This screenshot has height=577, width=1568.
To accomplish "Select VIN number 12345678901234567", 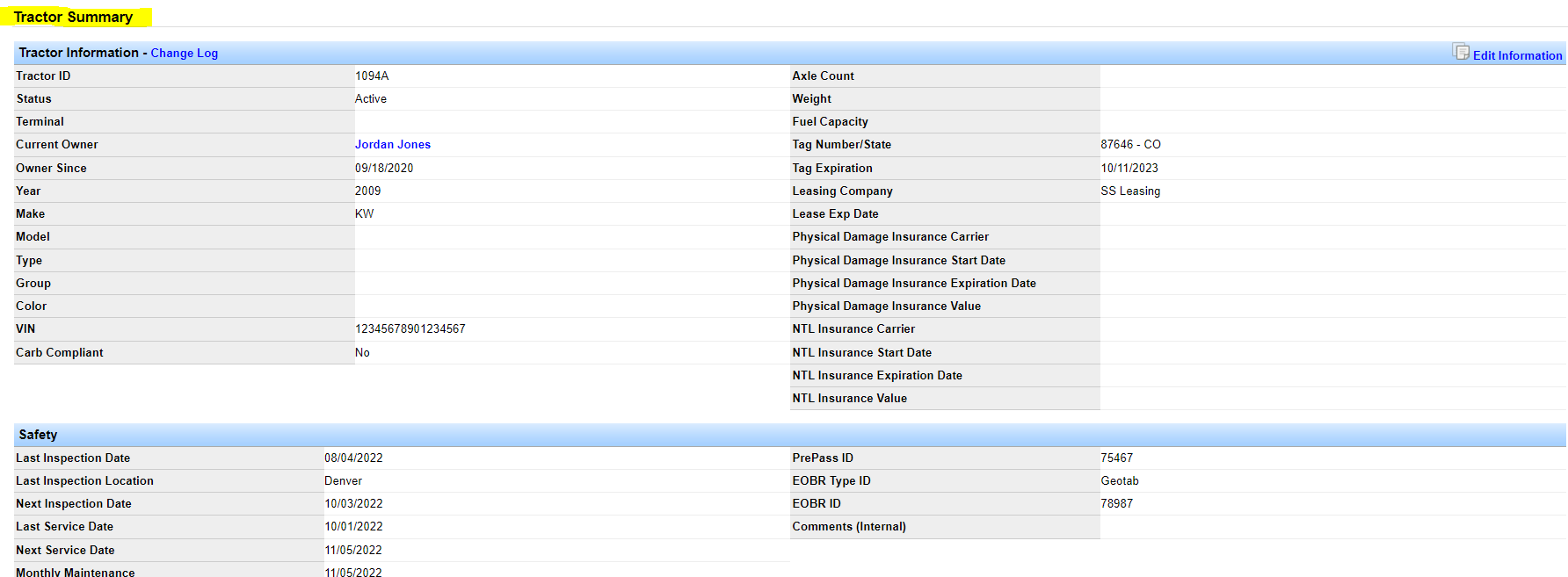I will coord(410,329).
